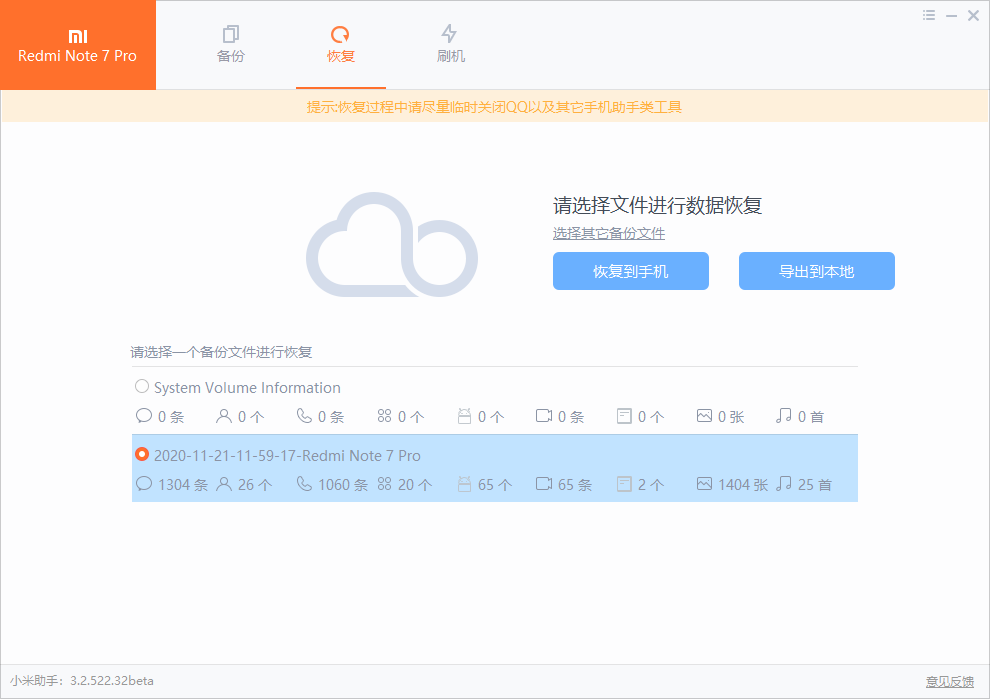
Task: Click the messages icon showing 0 条
Action: 144,415
